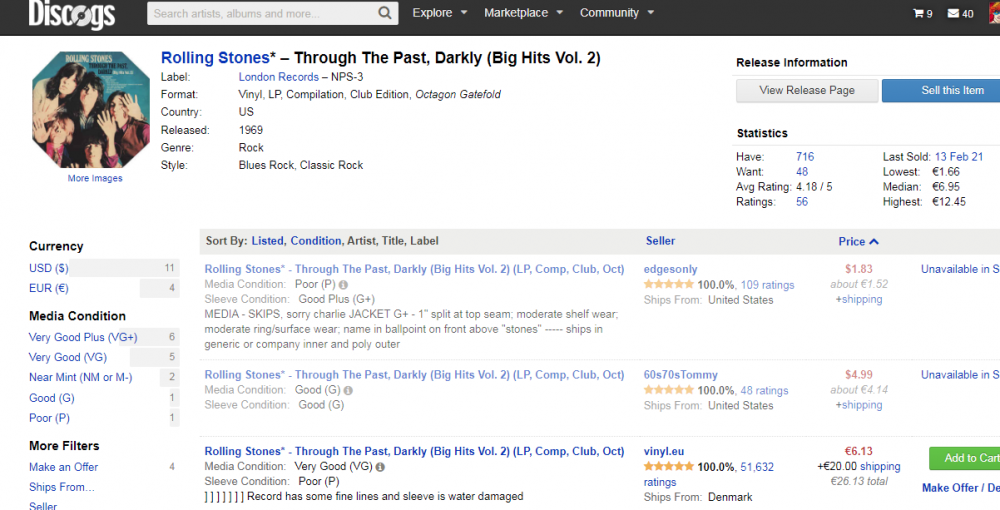Sort listings by Price column
This screenshot has width=1000, height=510.
tap(858, 241)
